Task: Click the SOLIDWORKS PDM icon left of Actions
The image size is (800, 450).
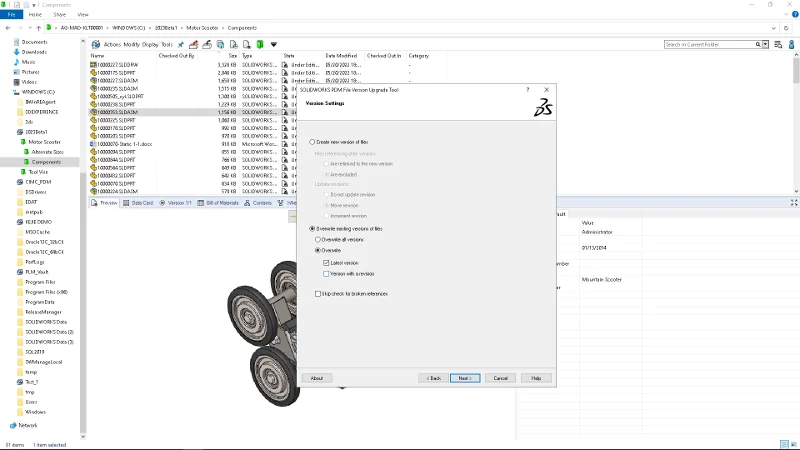Action: click(96, 44)
